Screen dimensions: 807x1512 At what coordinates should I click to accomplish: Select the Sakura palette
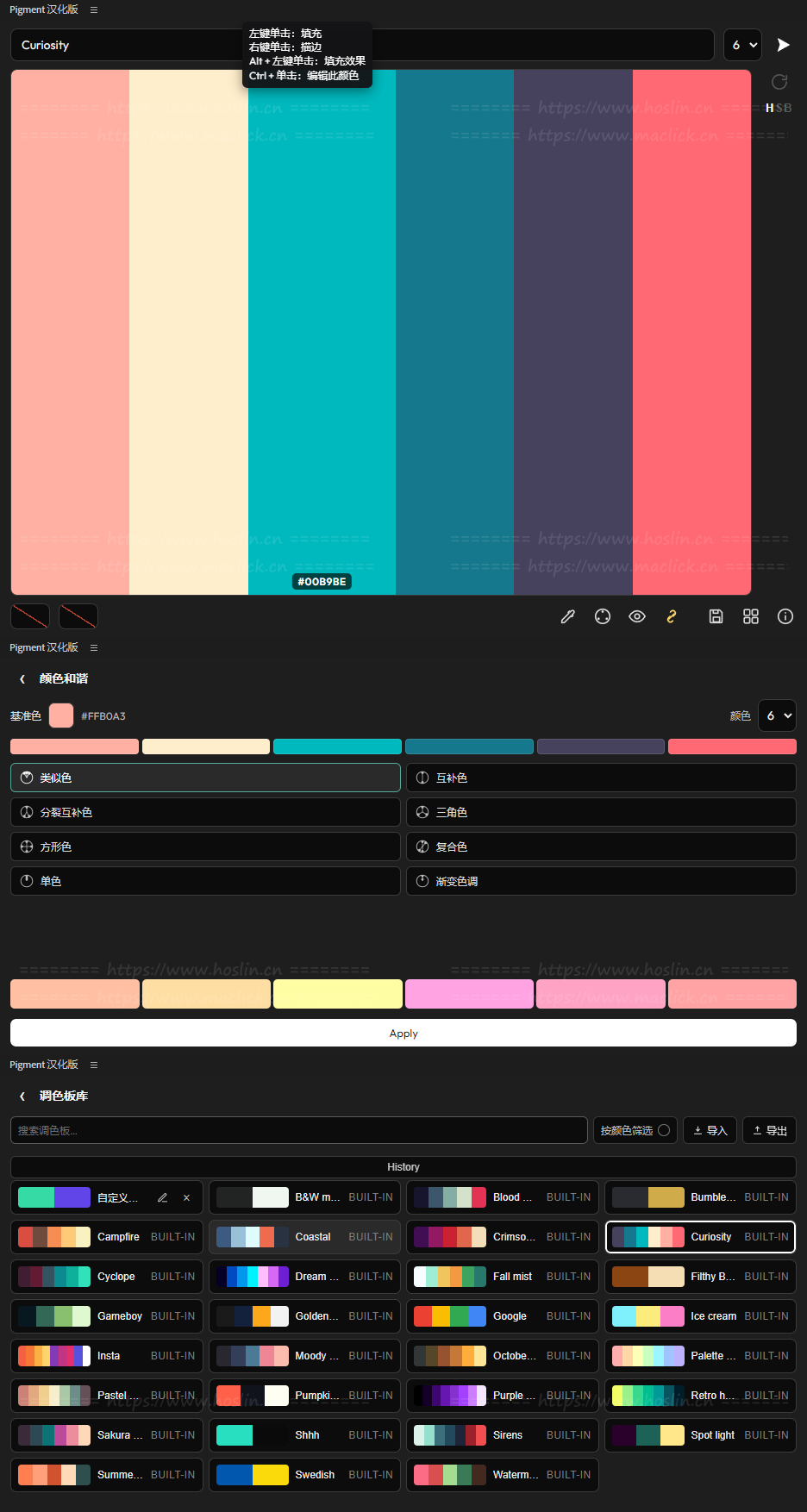(107, 1435)
